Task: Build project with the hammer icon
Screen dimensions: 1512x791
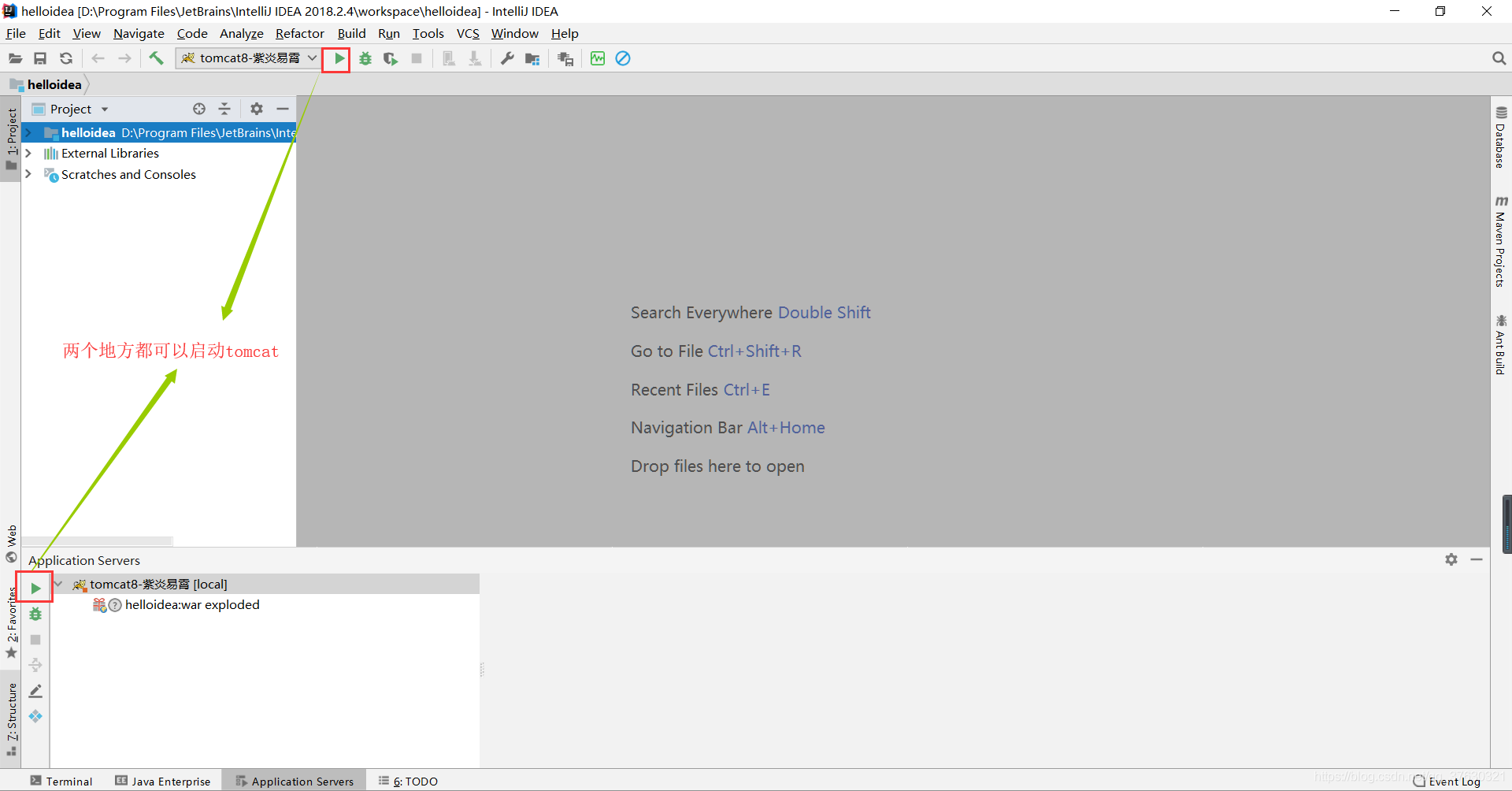Action: pyautogui.click(x=156, y=58)
